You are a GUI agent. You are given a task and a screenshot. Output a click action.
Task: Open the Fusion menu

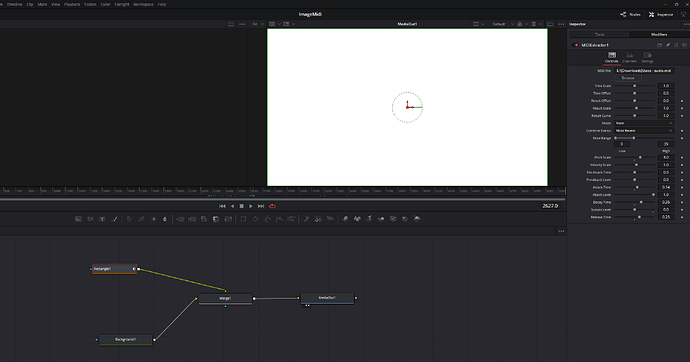point(90,4)
